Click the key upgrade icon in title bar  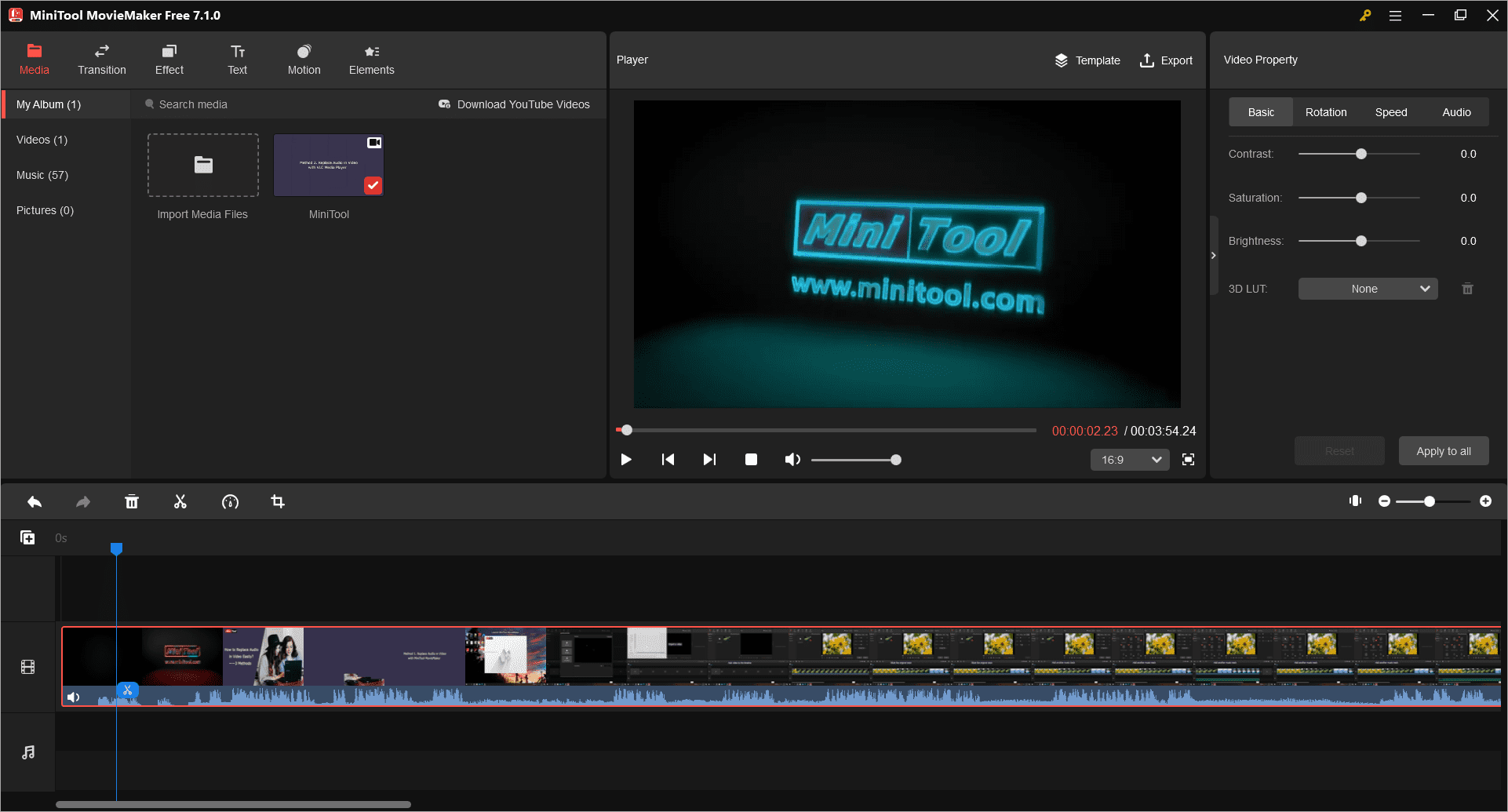pyautogui.click(x=1365, y=15)
